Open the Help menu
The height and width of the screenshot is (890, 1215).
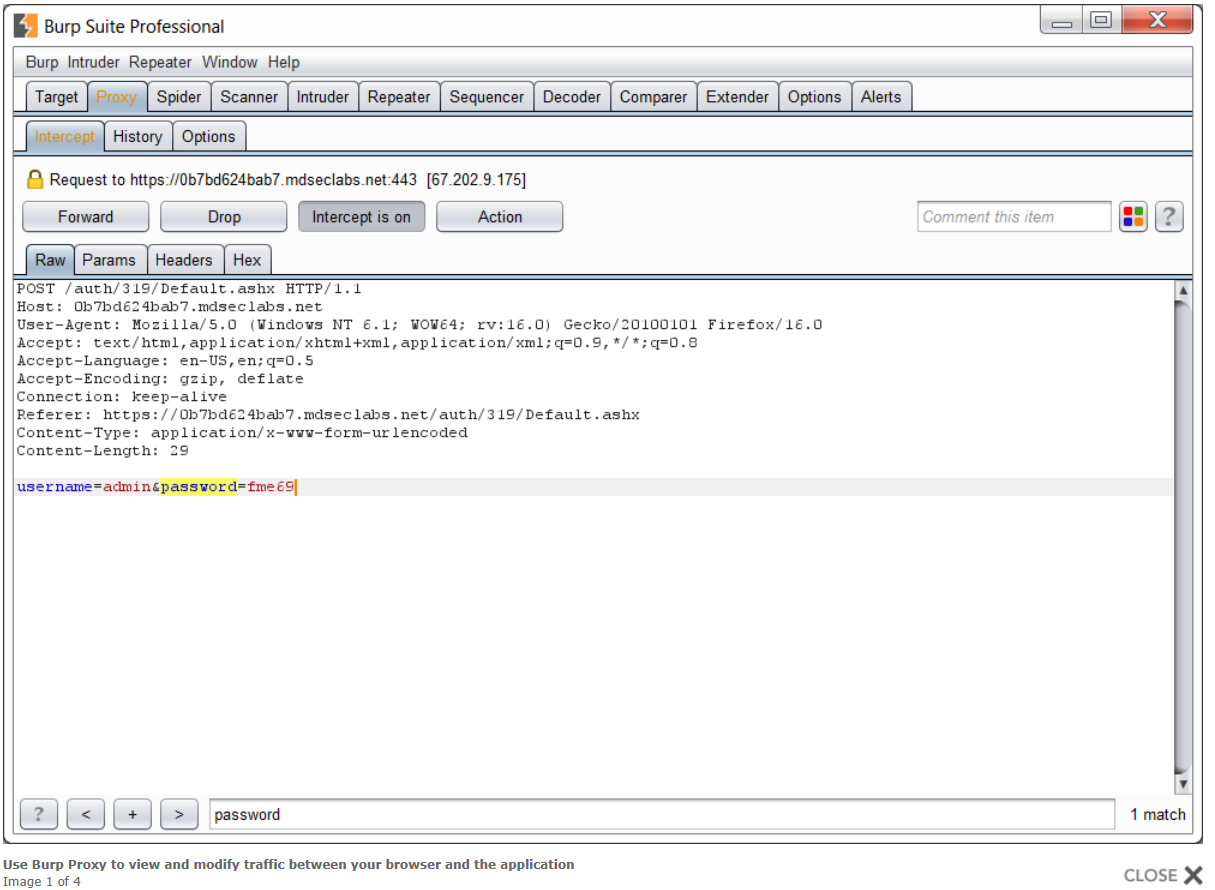click(x=284, y=62)
